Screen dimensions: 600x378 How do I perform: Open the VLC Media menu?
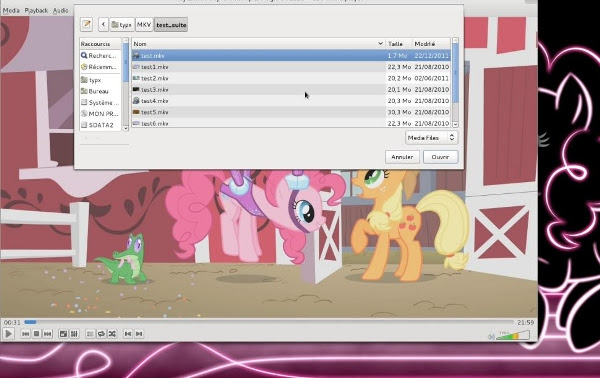pyautogui.click(x=11, y=10)
